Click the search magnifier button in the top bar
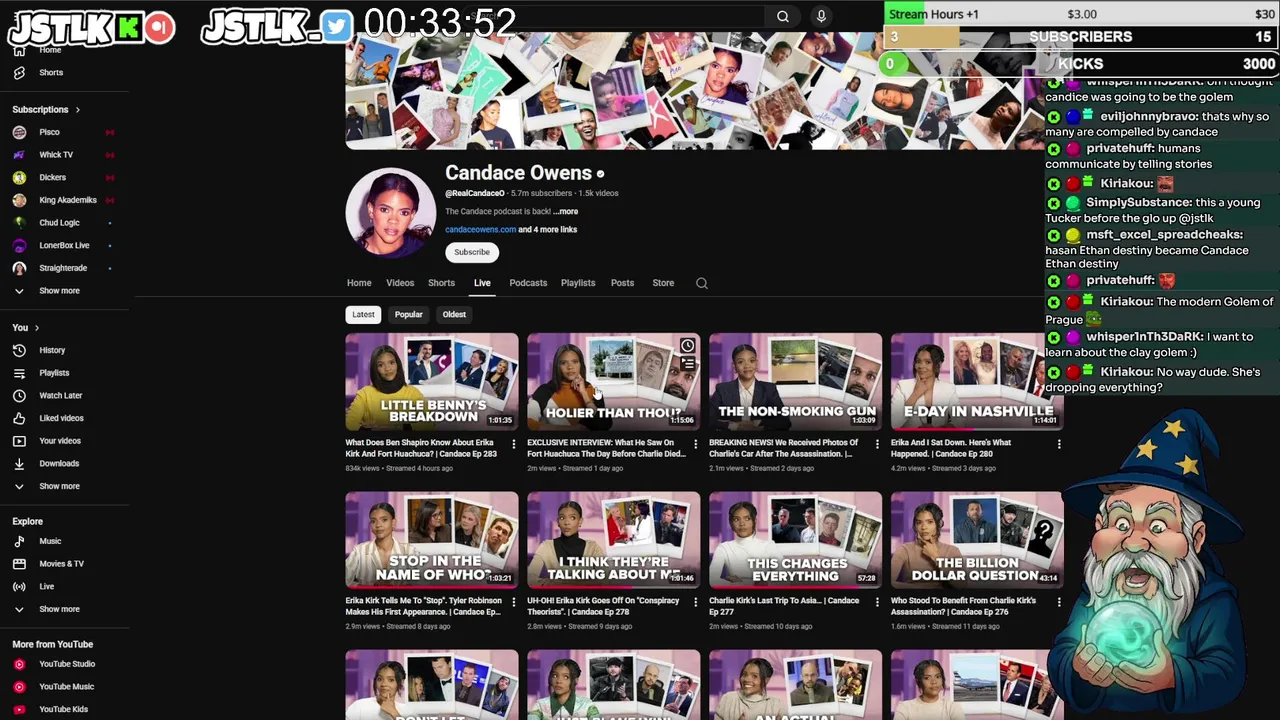This screenshot has width=1280, height=720. point(783,16)
